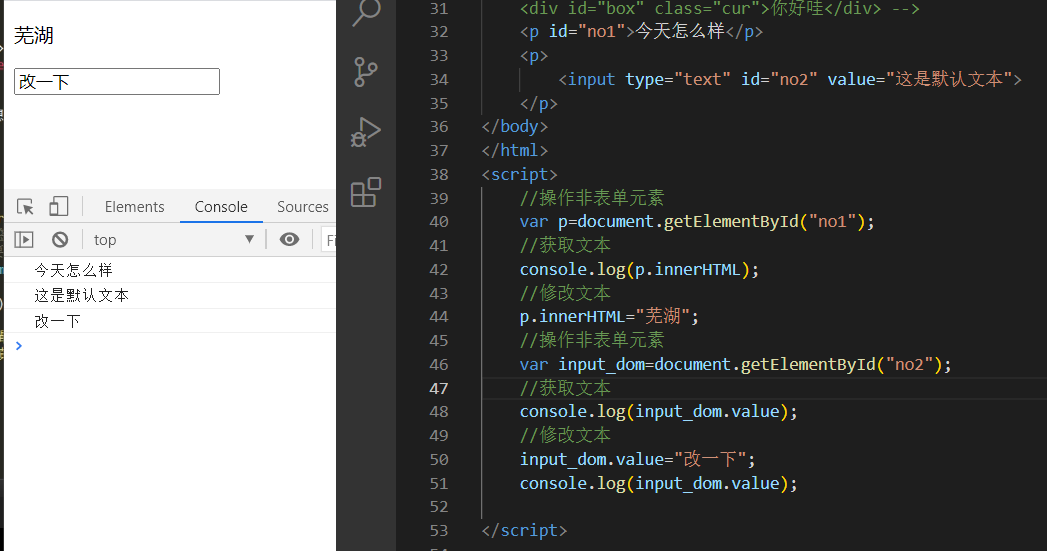This screenshot has height=551, width=1047.
Task: Click the code p.innerHTML="芜湖" on line 44
Action: (610, 317)
